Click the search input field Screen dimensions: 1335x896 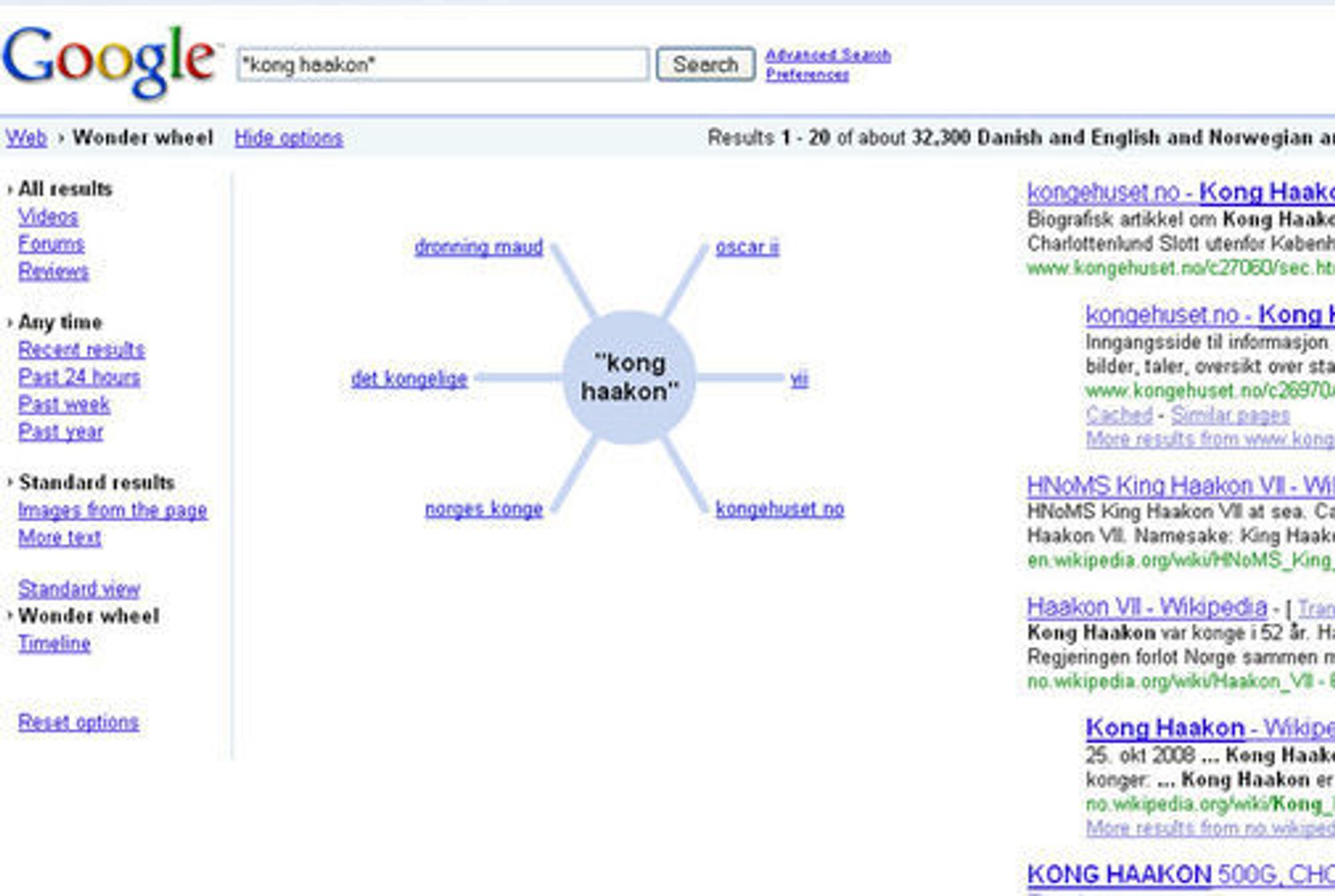coord(443,65)
